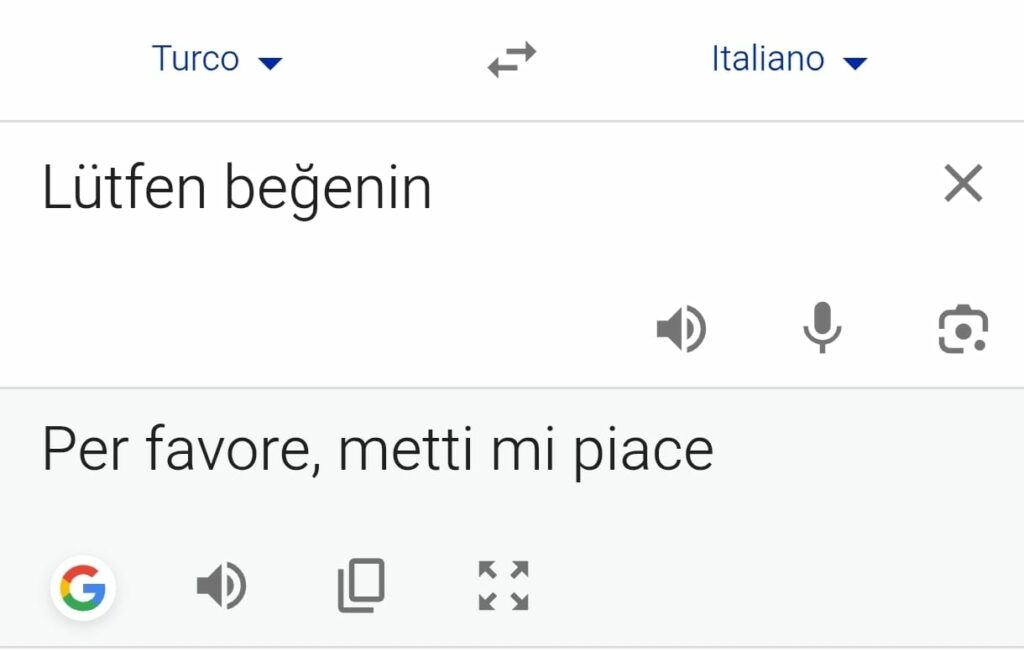Image resolution: width=1024 pixels, height=651 pixels.
Task: Clear the source text with X
Action: point(963,184)
